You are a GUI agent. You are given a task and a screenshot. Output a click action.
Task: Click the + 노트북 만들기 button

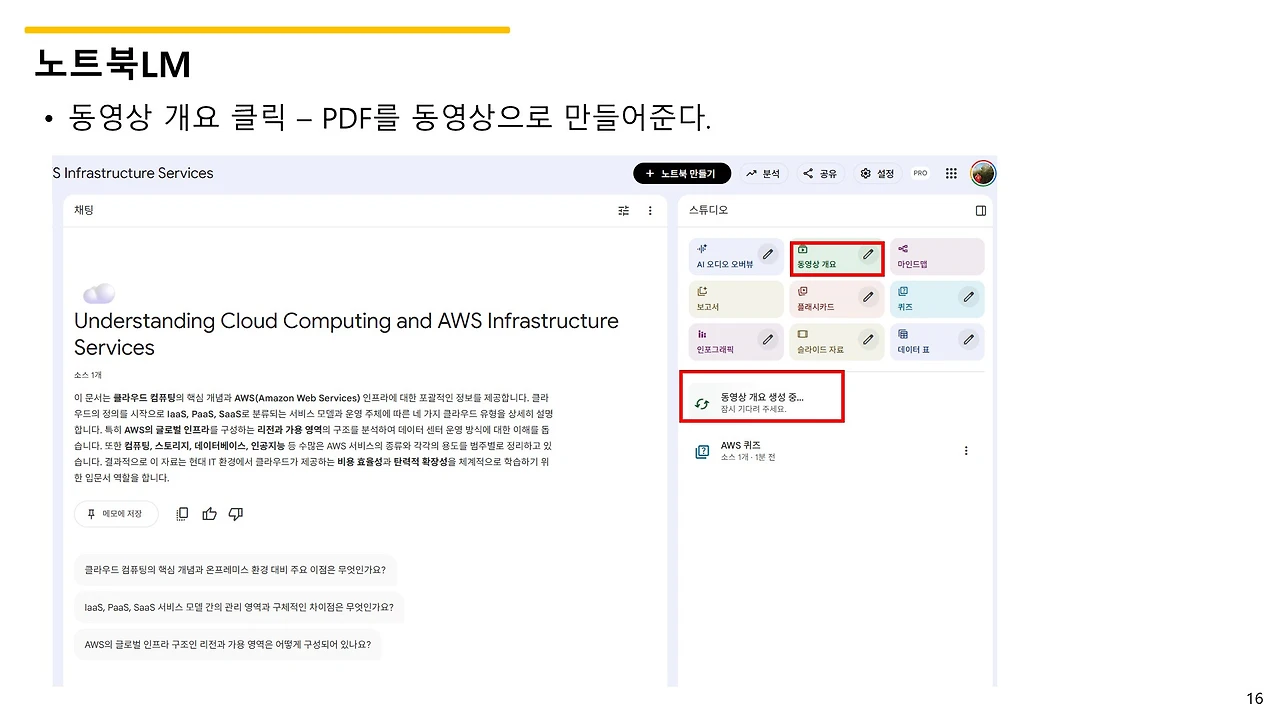click(x=682, y=173)
